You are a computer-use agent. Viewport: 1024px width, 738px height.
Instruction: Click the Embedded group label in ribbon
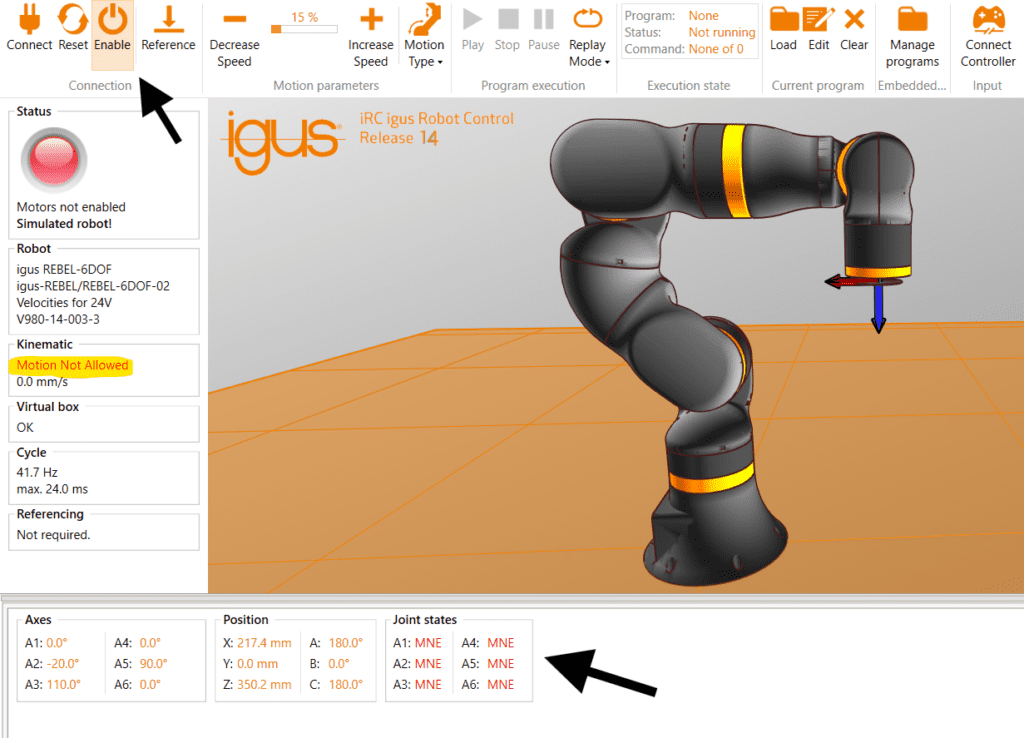[911, 86]
